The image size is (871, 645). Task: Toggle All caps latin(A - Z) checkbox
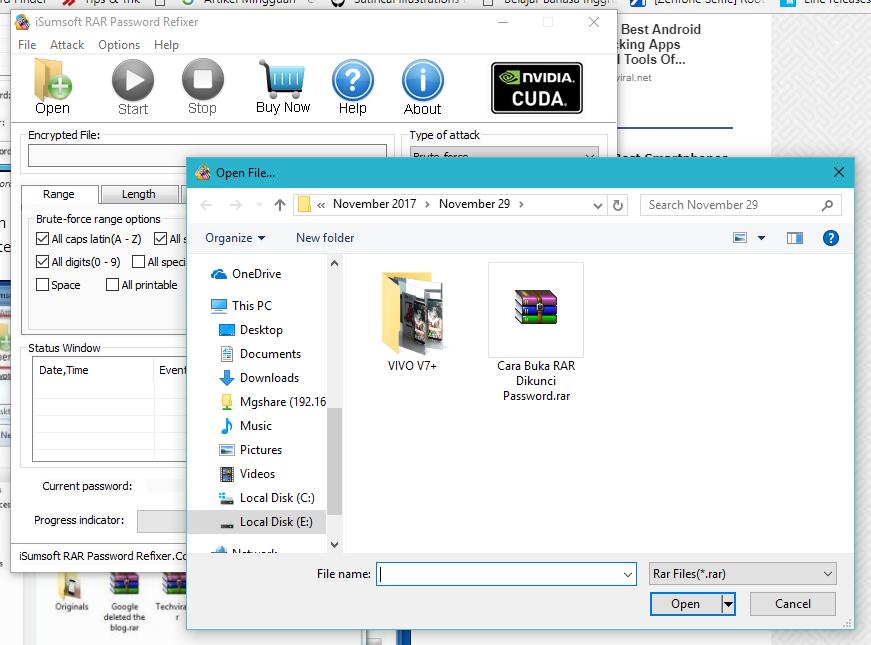click(42, 239)
